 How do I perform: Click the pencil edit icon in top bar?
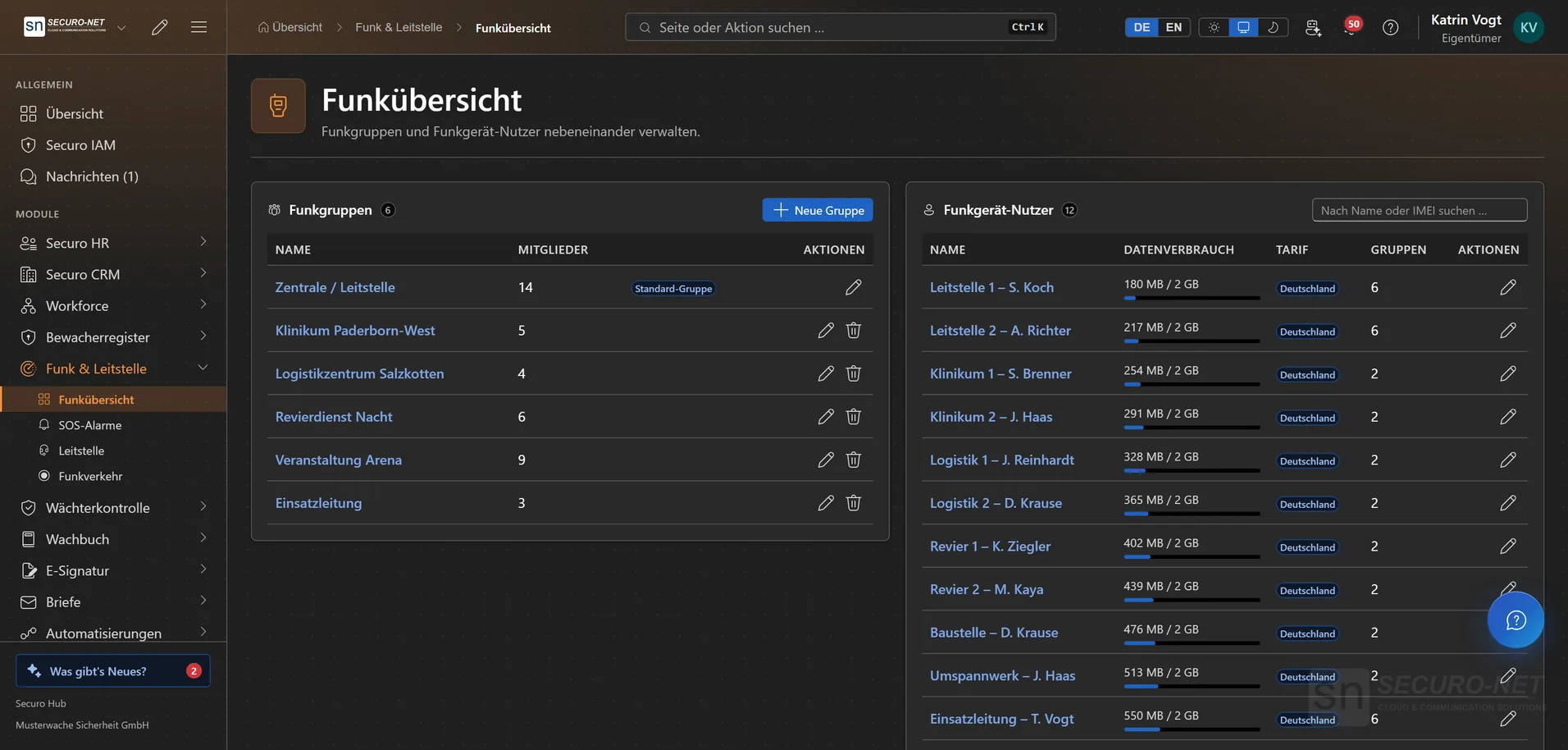[x=160, y=27]
